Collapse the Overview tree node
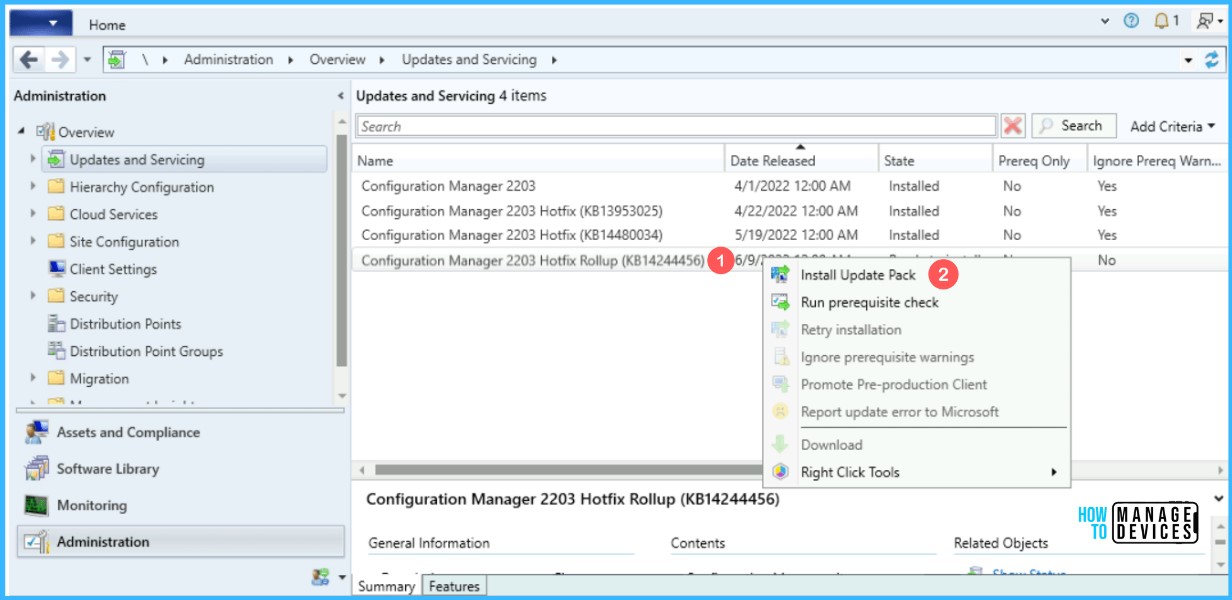This screenshot has height=600, width=1232. coord(22,132)
